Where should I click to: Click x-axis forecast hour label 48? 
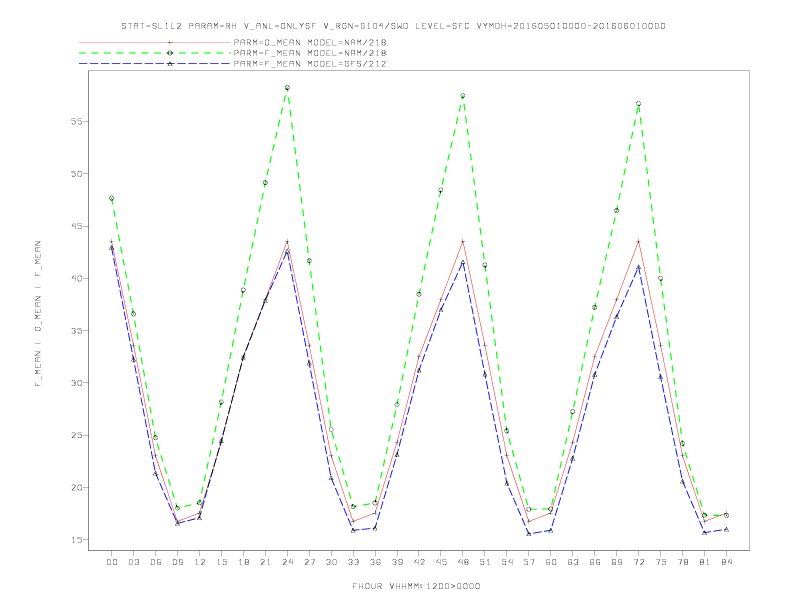coord(463,562)
